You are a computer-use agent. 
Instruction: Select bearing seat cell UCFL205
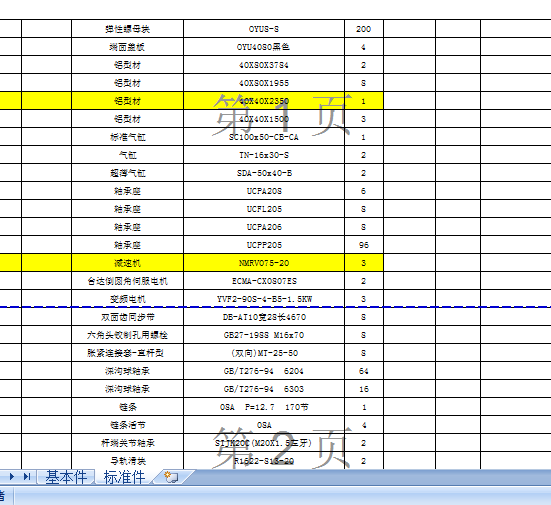(x=264, y=209)
